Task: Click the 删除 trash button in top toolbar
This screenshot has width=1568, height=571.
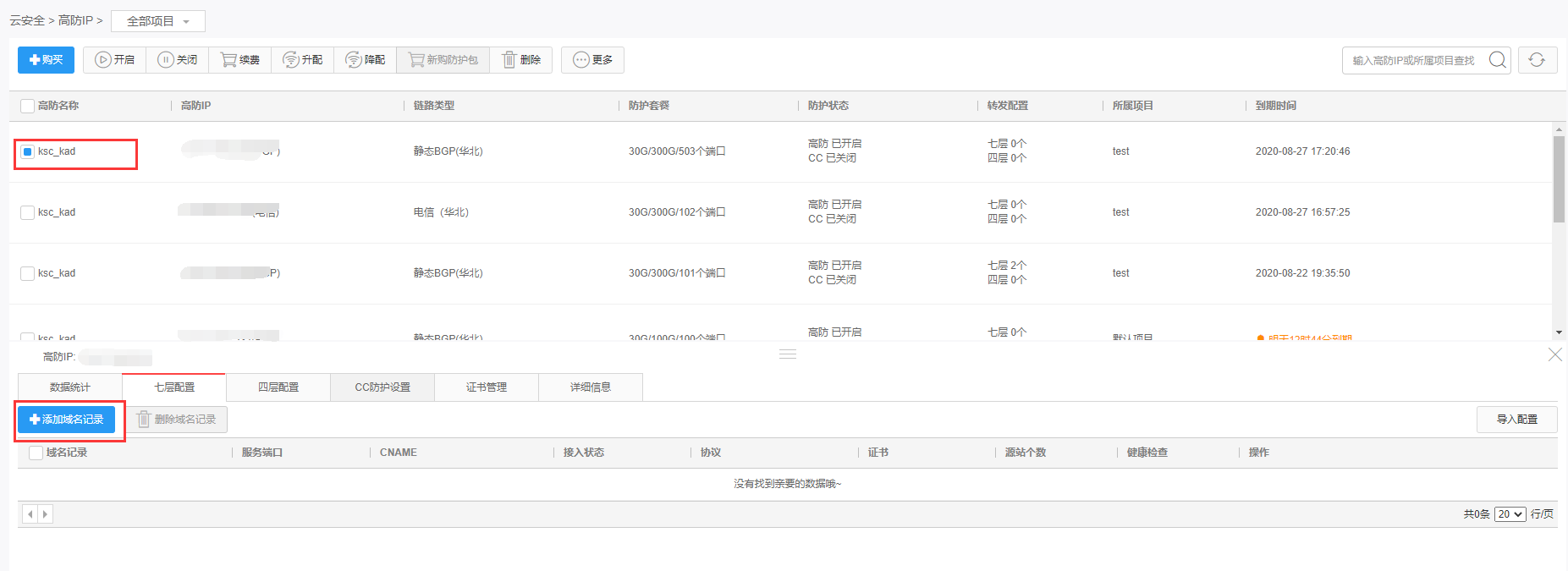Action: 521,60
